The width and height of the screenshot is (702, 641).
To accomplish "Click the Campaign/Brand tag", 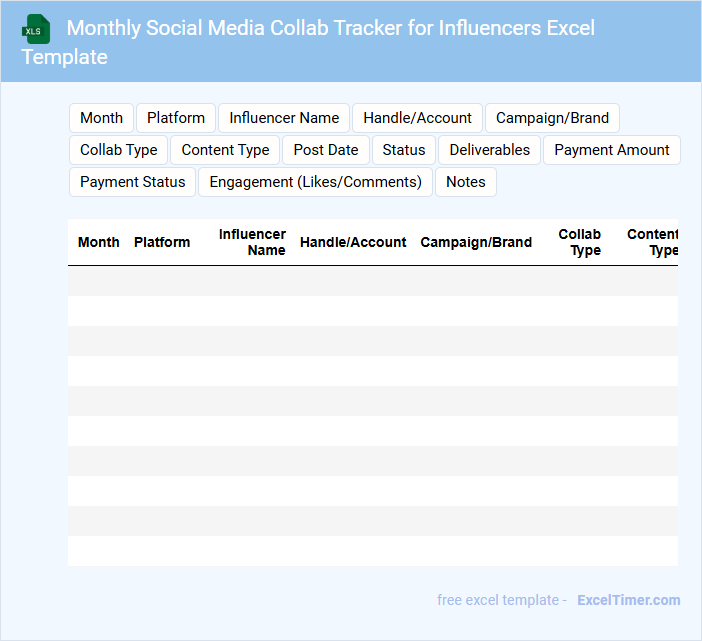I will (x=552, y=118).
